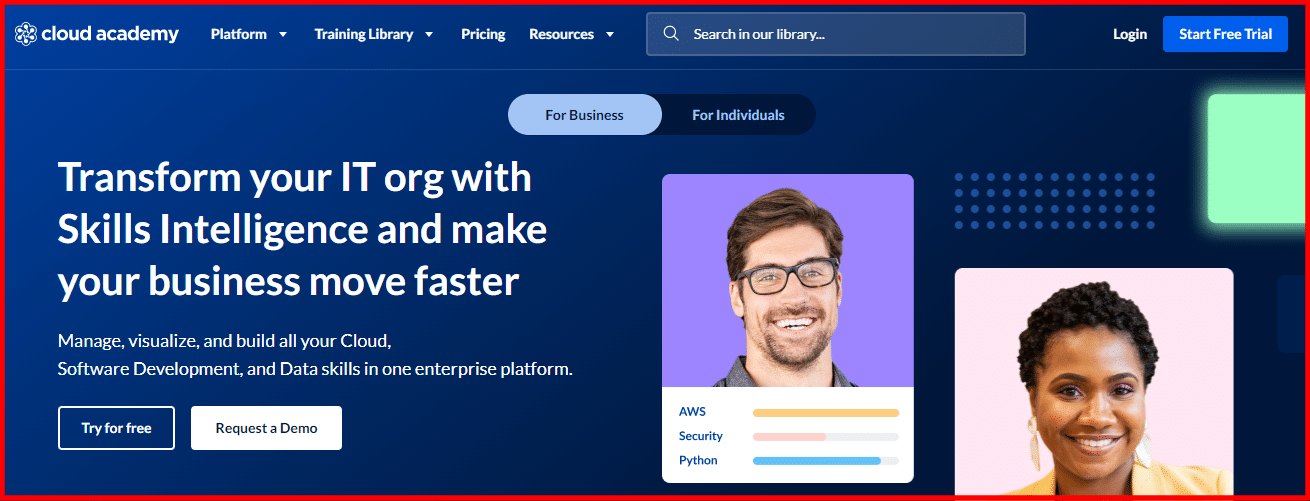Click the Try for free button
1310x501 pixels.
click(x=116, y=428)
